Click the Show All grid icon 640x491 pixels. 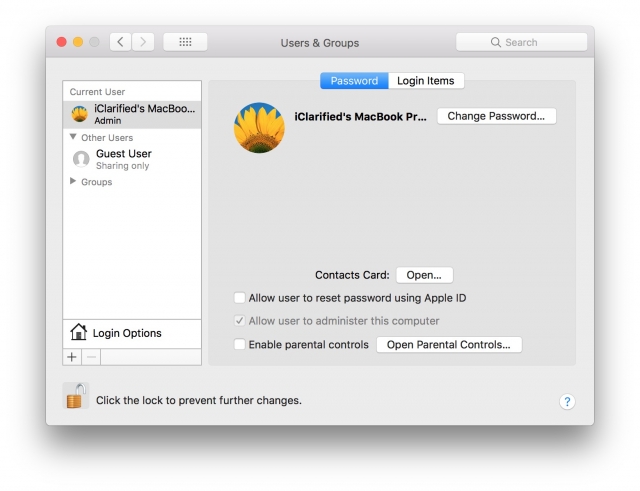(x=185, y=42)
